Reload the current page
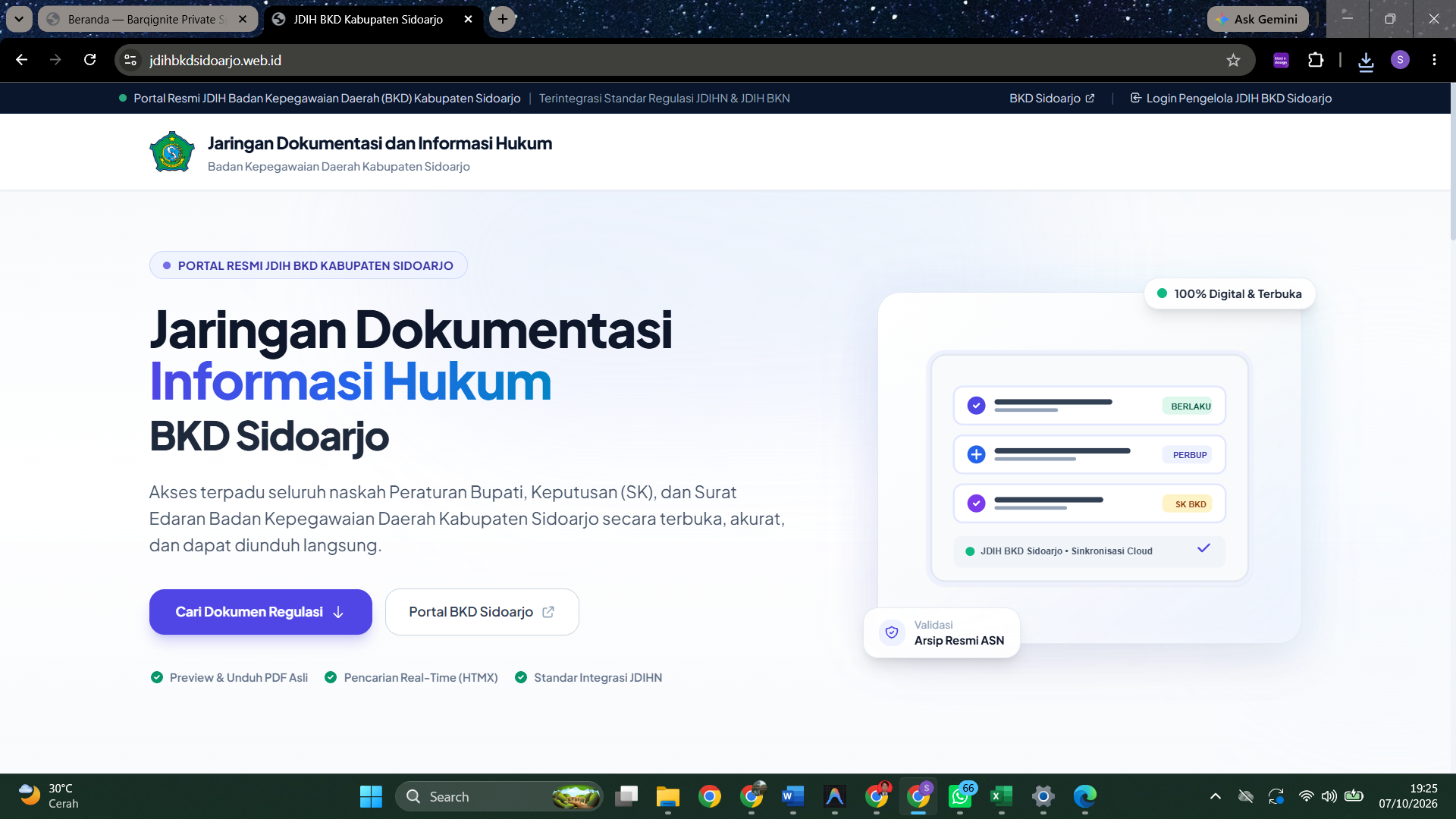The width and height of the screenshot is (1456, 819). pyautogui.click(x=89, y=60)
